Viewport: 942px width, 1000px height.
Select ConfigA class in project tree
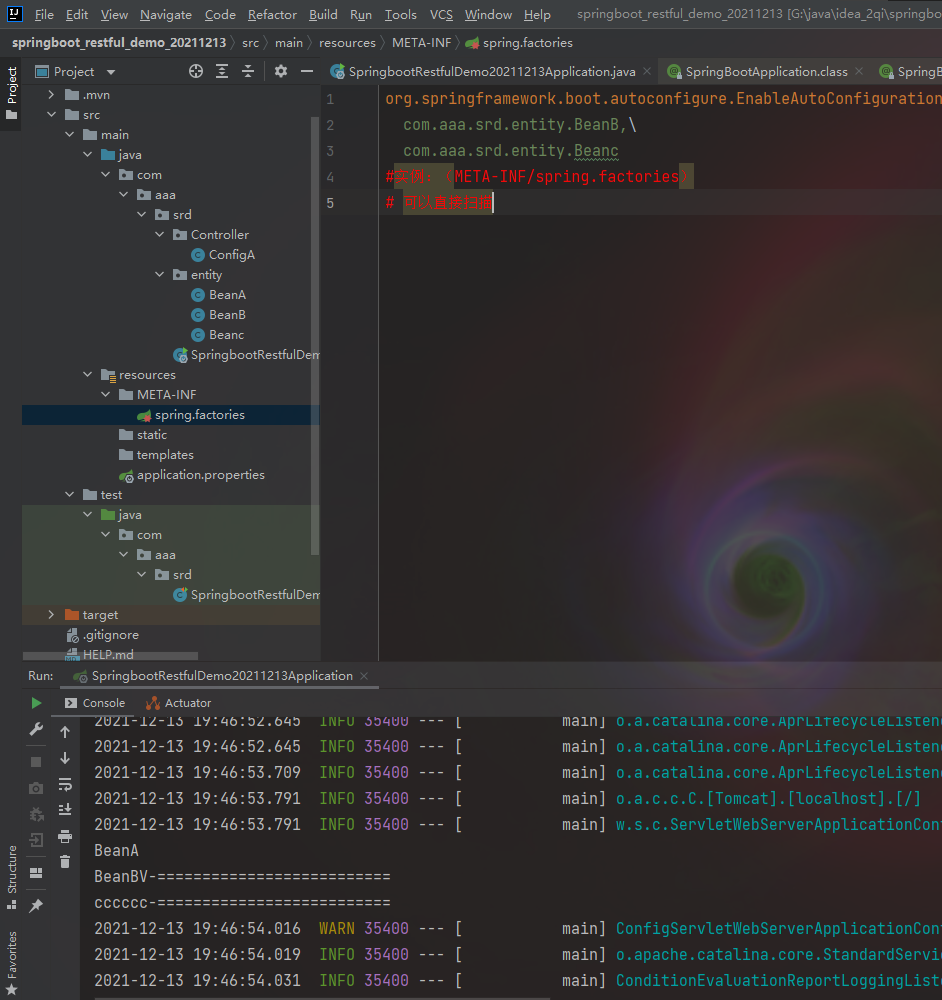223,255
